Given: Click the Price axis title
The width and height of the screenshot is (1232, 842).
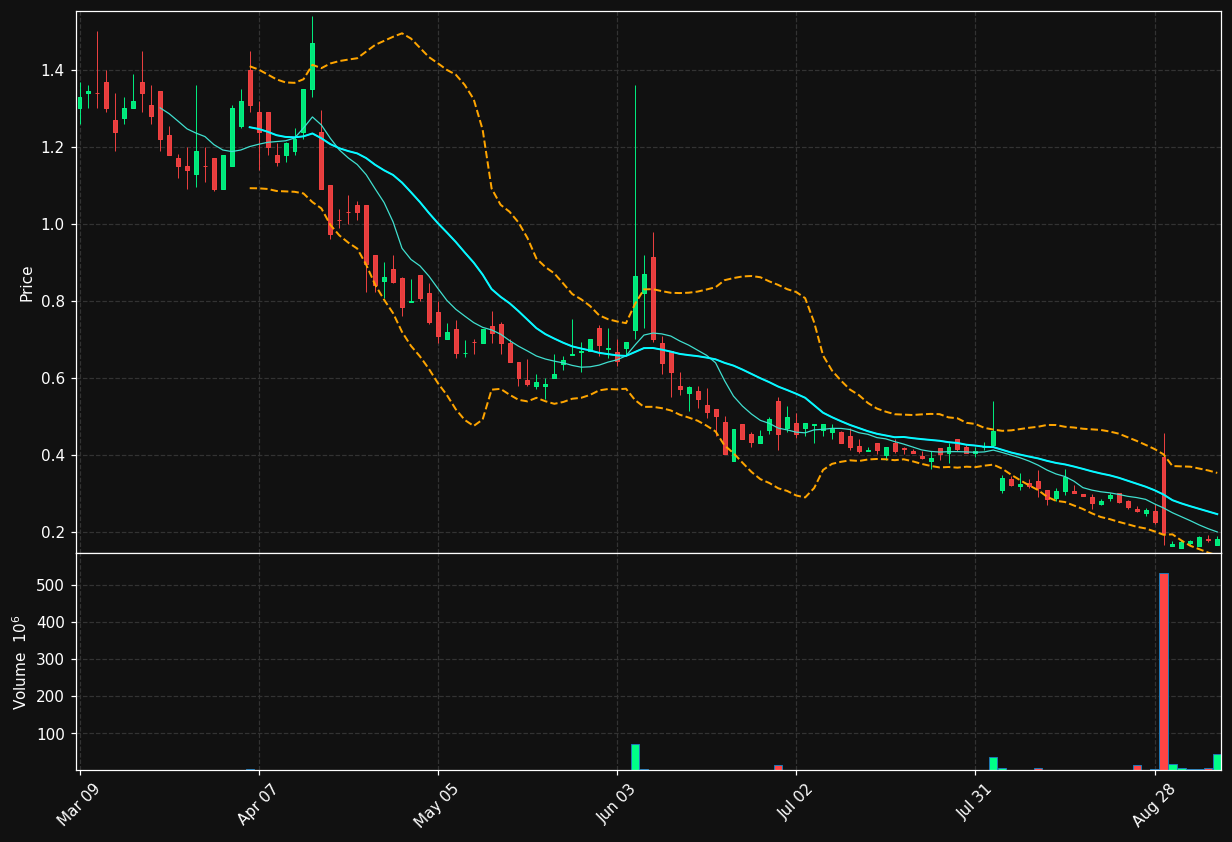Looking at the screenshot, I should 26,284.
